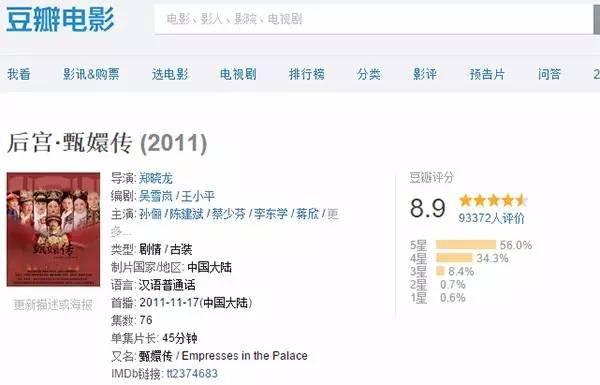Click the 豆瓣电影 logo

[x=60, y=19]
